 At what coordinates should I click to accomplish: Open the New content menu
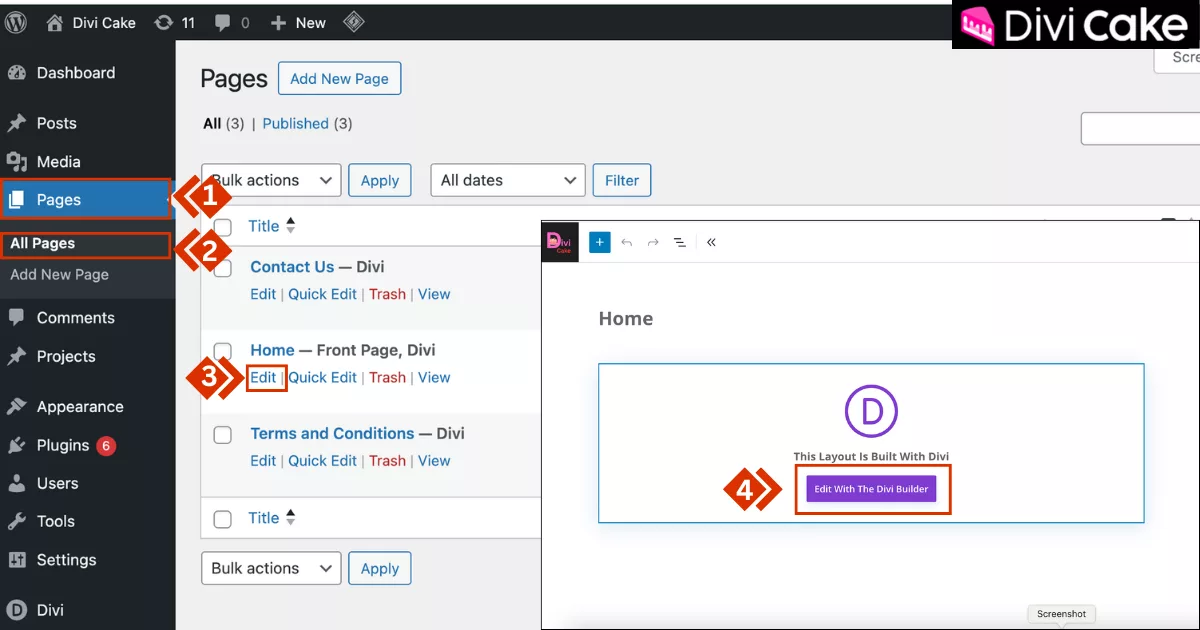[299, 23]
